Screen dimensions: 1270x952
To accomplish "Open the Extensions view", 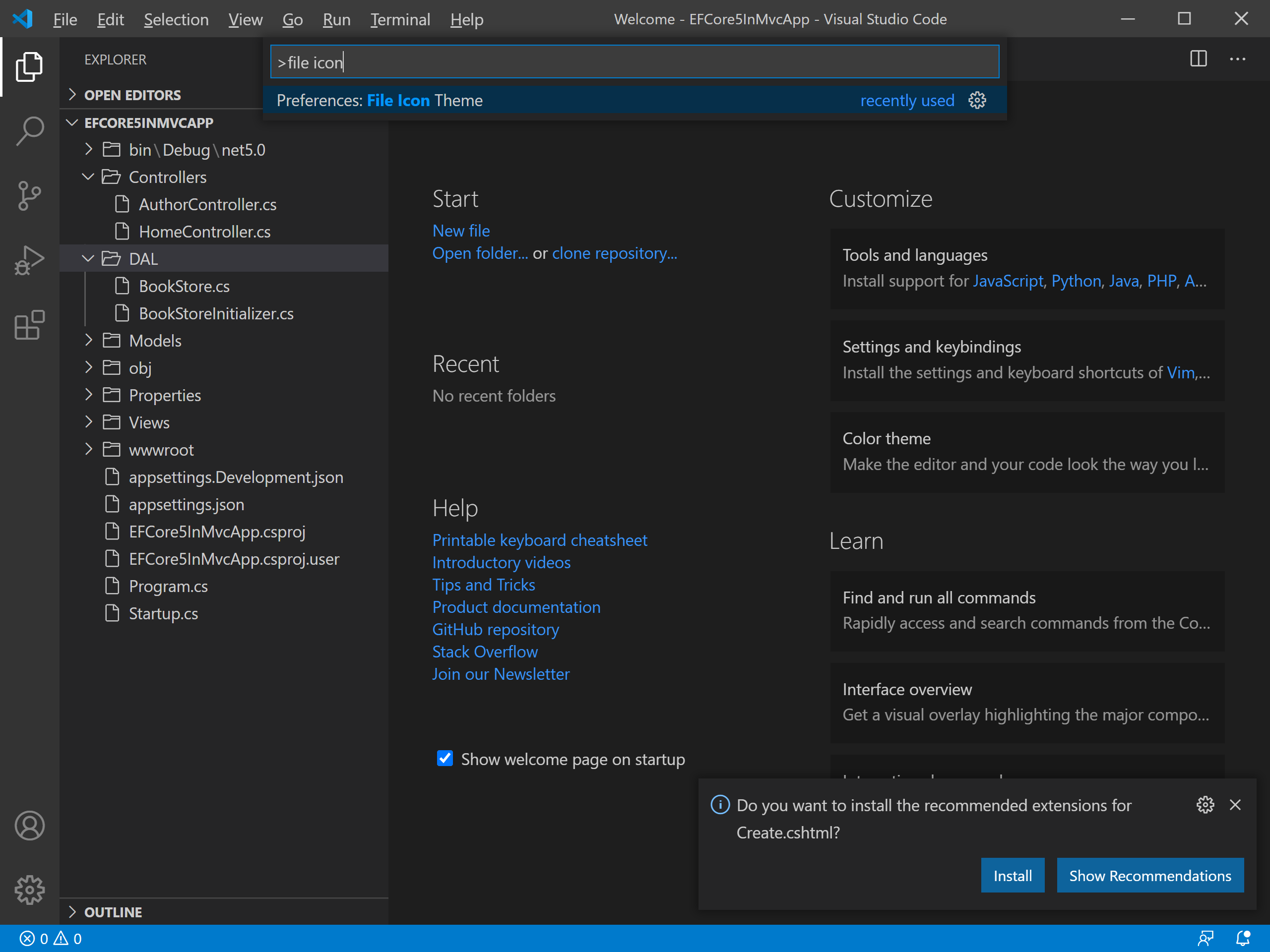I will click(29, 325).
